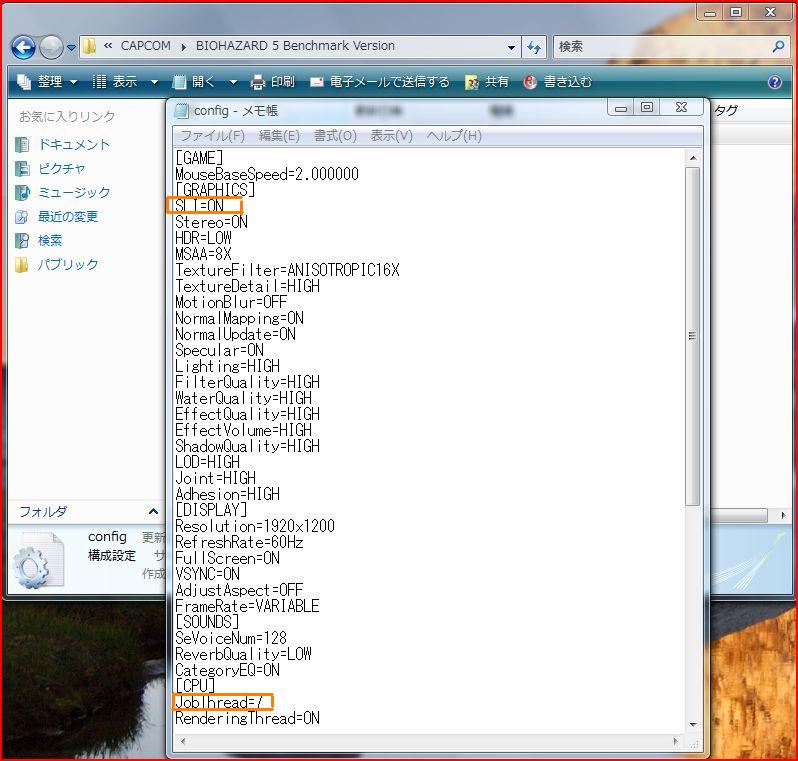Select CAPCOM in the address breadcrumb

[146, 46]
